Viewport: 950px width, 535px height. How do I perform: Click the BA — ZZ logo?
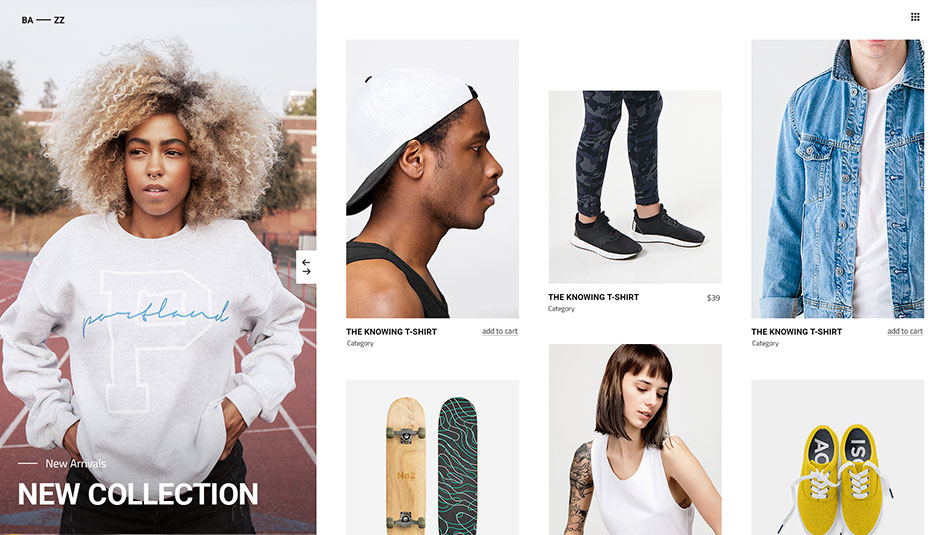[x=43, y=20]
